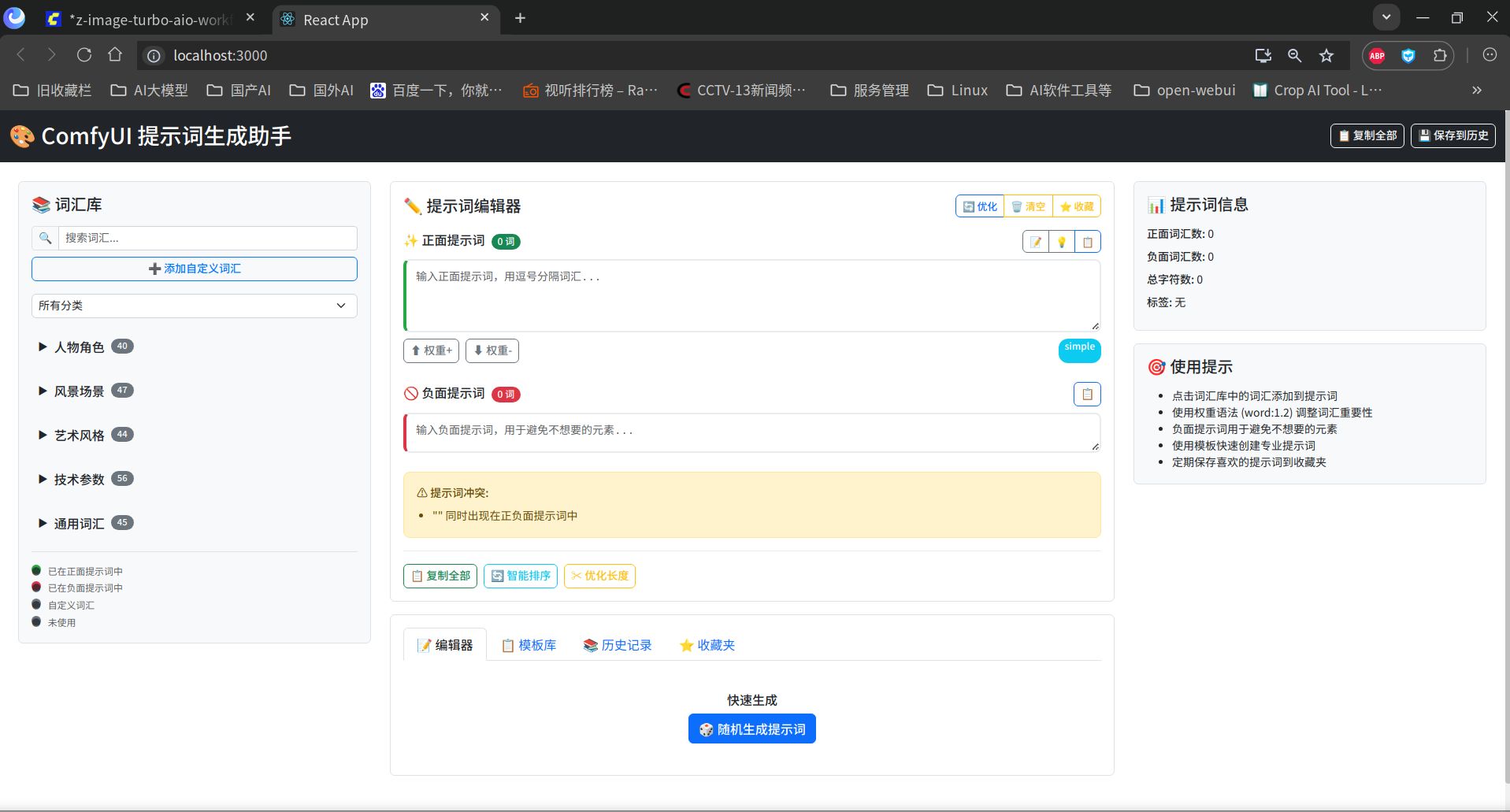Switch to the z-image-turbo-aio browser tab

coord(150,20)
